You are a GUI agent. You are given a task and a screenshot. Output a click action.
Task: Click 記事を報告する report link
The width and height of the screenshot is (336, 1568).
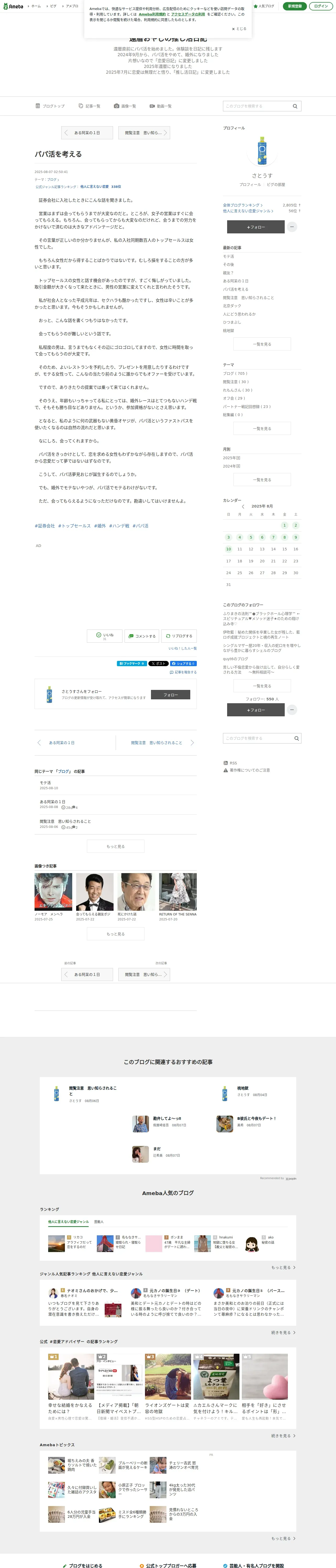pos(183,673)
